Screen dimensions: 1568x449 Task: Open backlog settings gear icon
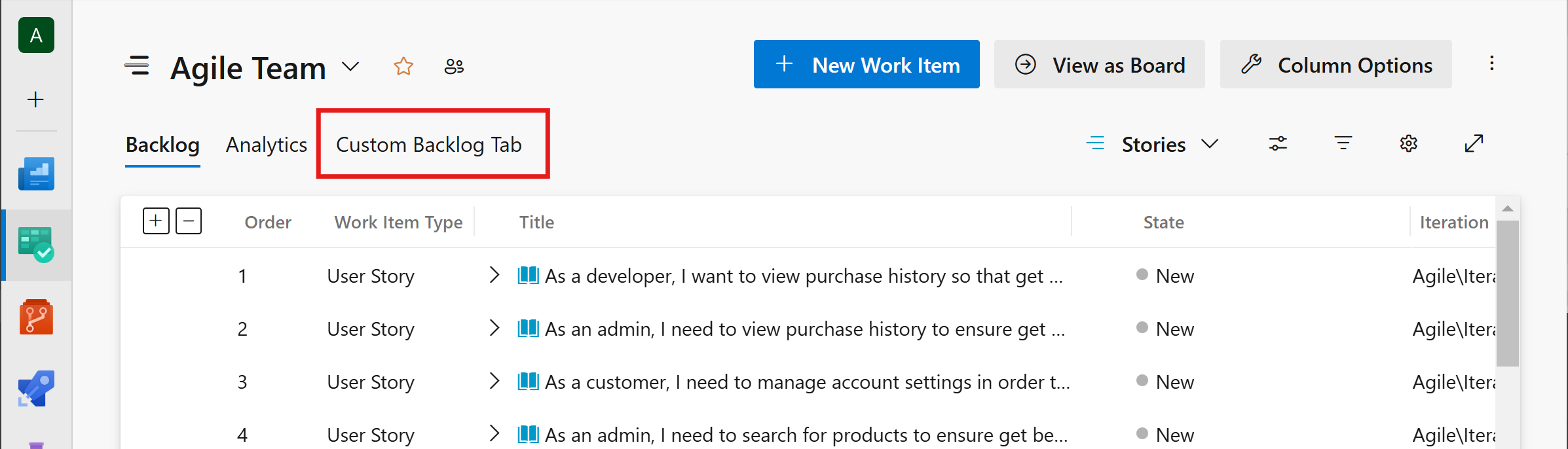coord(1409,143)
